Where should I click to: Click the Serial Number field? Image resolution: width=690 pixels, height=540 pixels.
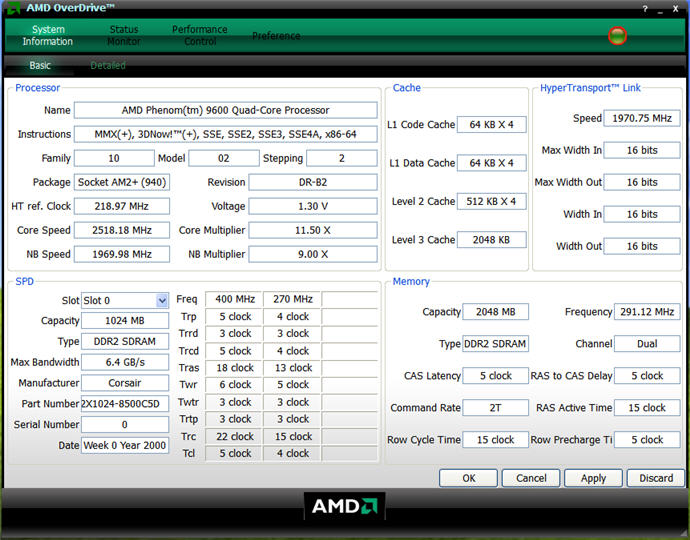pos(125,424)
